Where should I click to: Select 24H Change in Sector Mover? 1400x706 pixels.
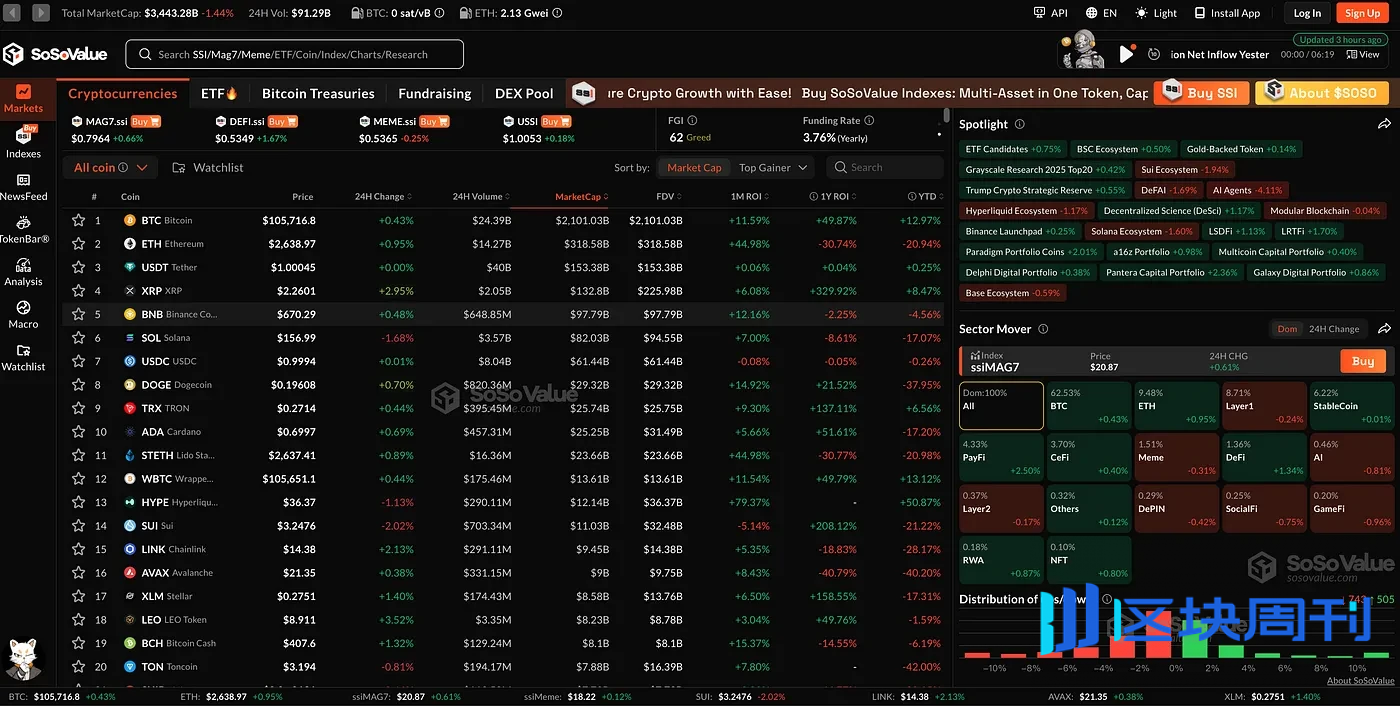[1334, 329]
